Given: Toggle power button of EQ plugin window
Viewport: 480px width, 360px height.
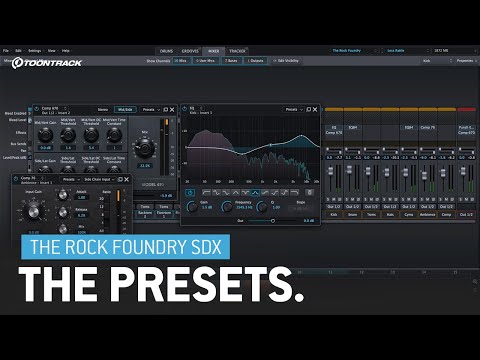Looking at the screenshot, I should 185,109.
